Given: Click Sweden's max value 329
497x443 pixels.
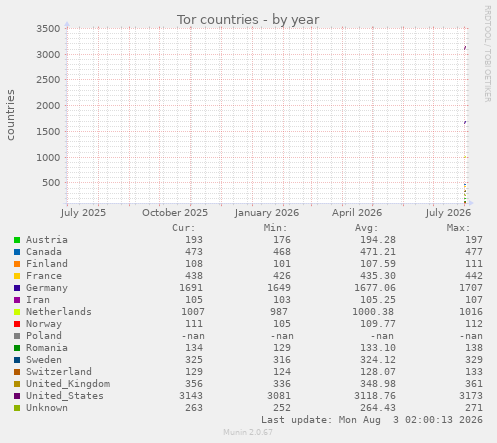Looking at the screenshot, I should (474, 360).
